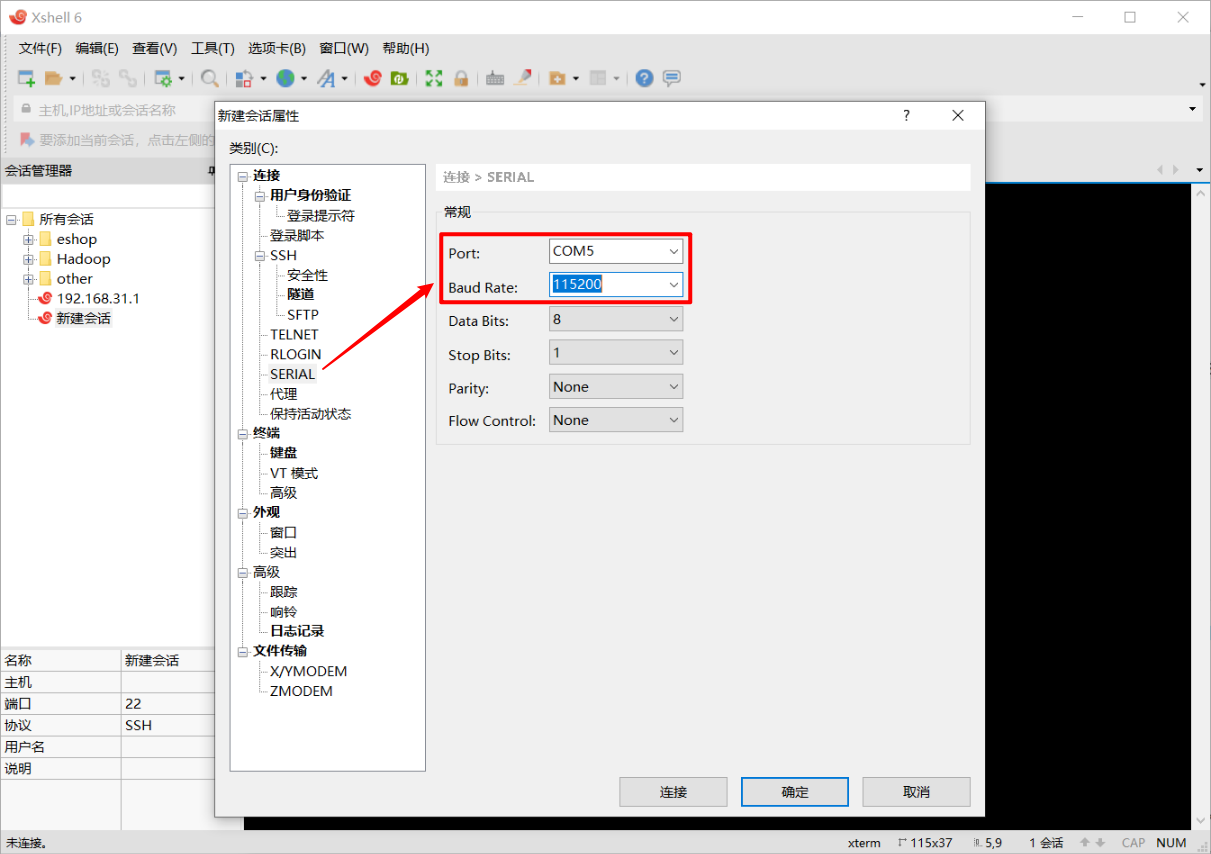The height and width of the screenshot is (854, 1211).
Task: Select 代理 in the category tree
Action: click(284, 394)
